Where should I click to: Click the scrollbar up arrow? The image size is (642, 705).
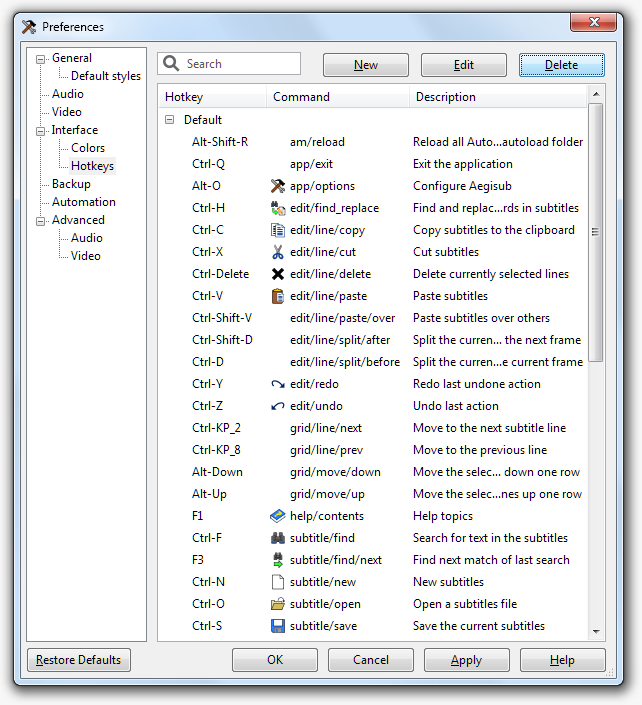596,94
